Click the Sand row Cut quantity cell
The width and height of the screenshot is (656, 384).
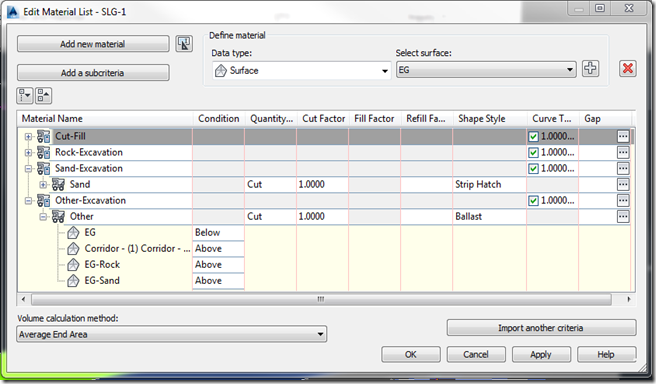[271, 184]
